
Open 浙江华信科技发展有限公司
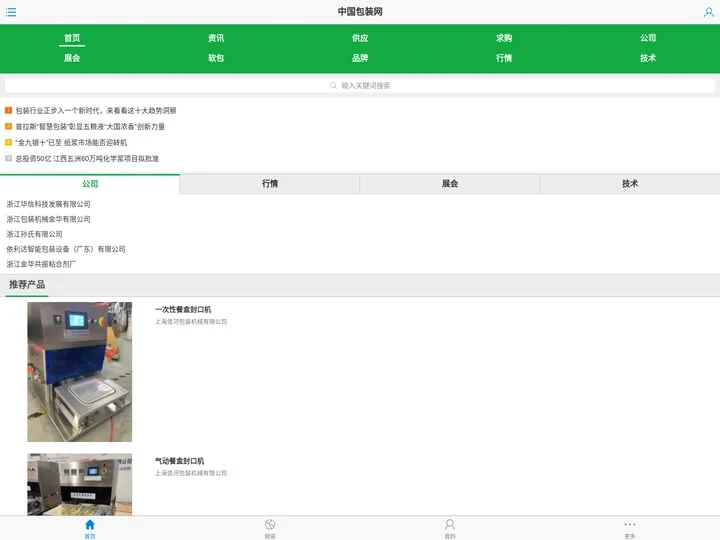pyautogui.click(x=48, y=204)
